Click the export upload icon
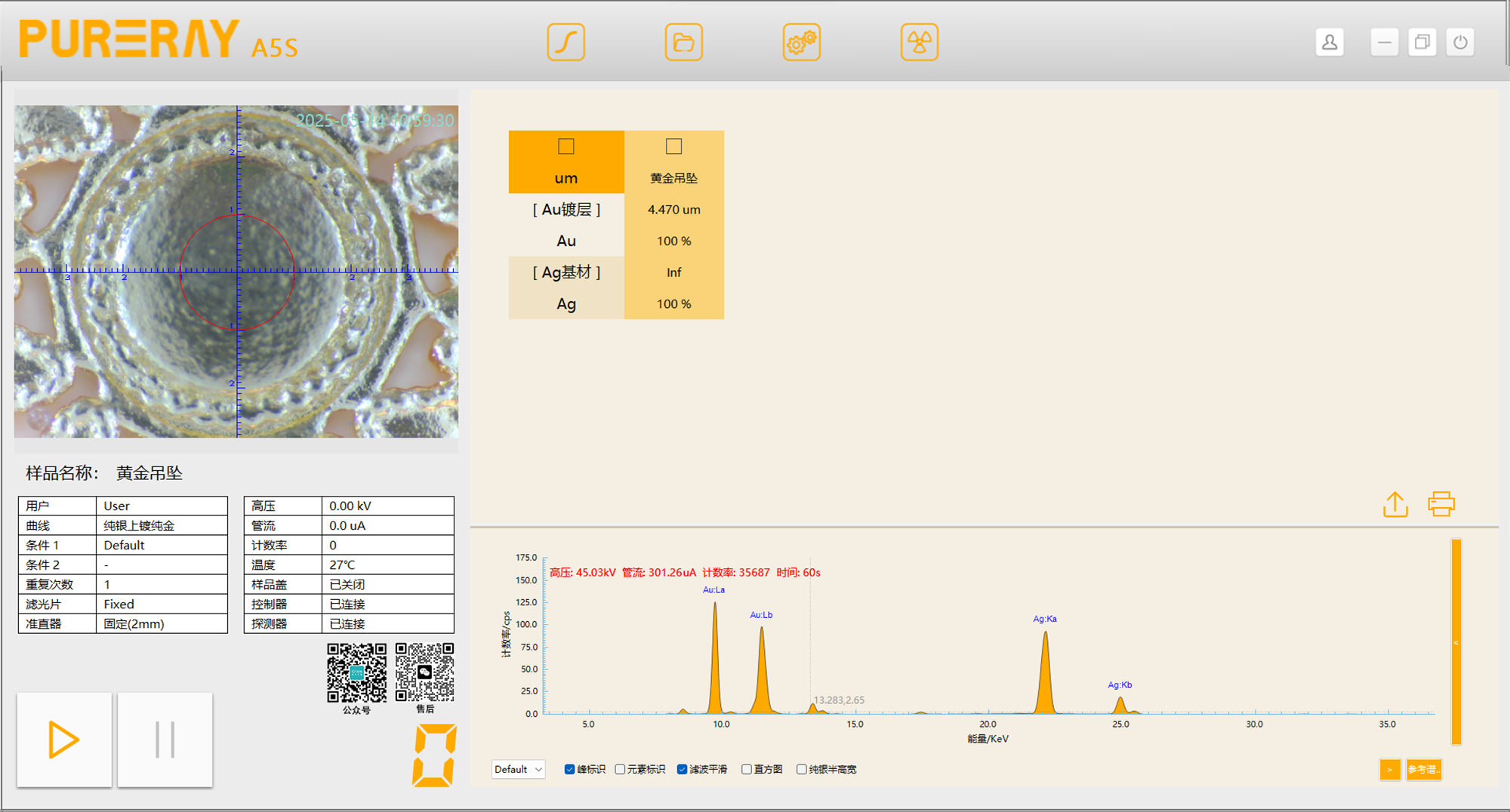1510x812 pixels. 1395,504
